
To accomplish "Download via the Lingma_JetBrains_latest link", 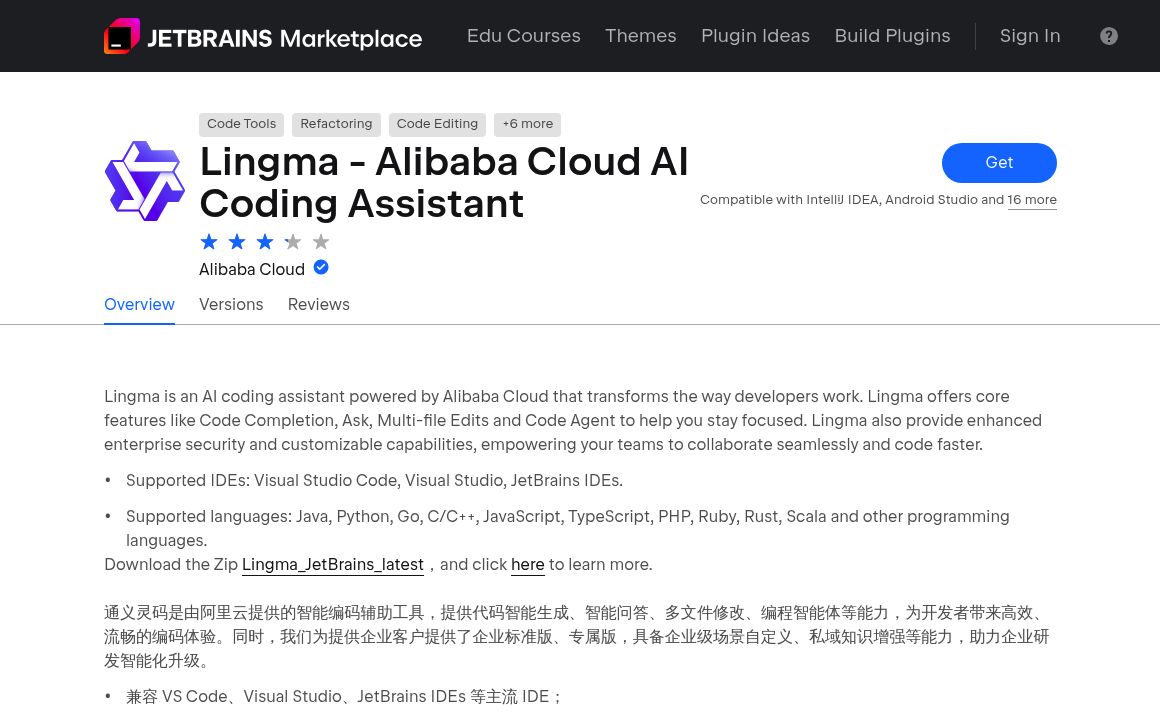I will tap(333, 564).
